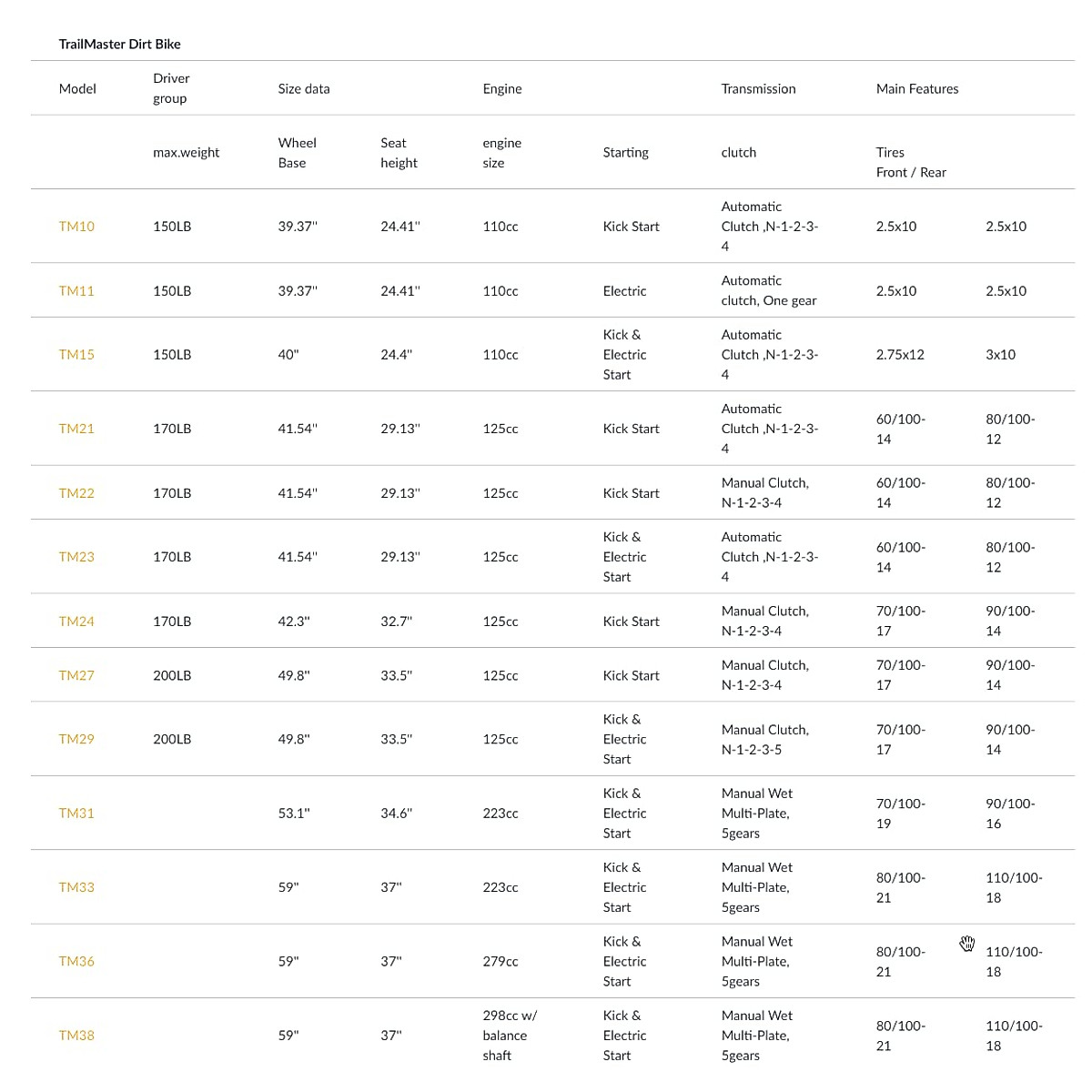Screen dimensions: 1092x1092
Task: Click the 298cc w/ balance shaft cell
Action: click(x=510, y=1036)
